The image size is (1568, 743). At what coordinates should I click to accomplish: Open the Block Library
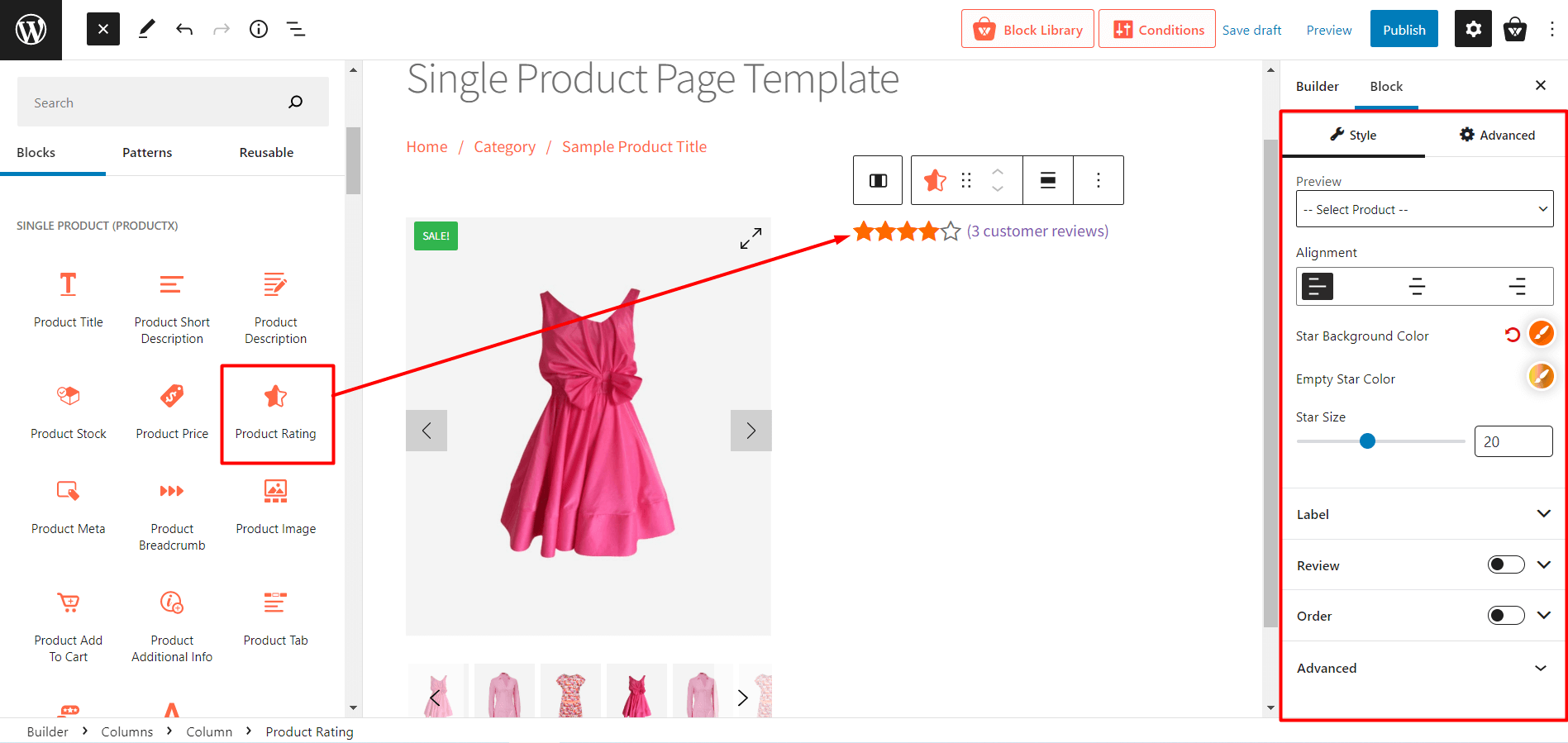click(1027, 28)
